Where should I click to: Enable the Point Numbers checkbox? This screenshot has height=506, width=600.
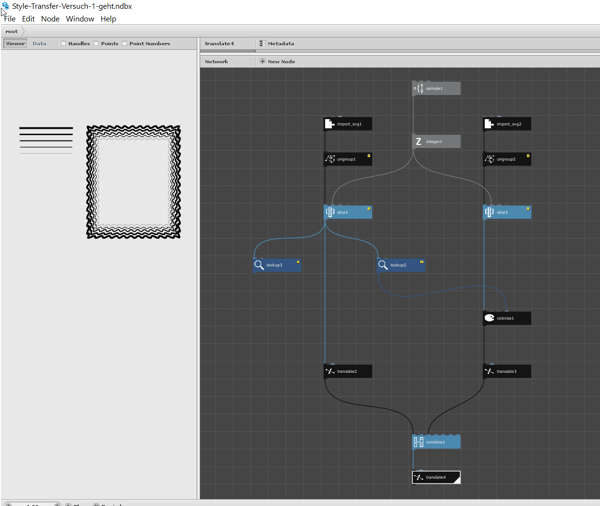click(125, 44)
